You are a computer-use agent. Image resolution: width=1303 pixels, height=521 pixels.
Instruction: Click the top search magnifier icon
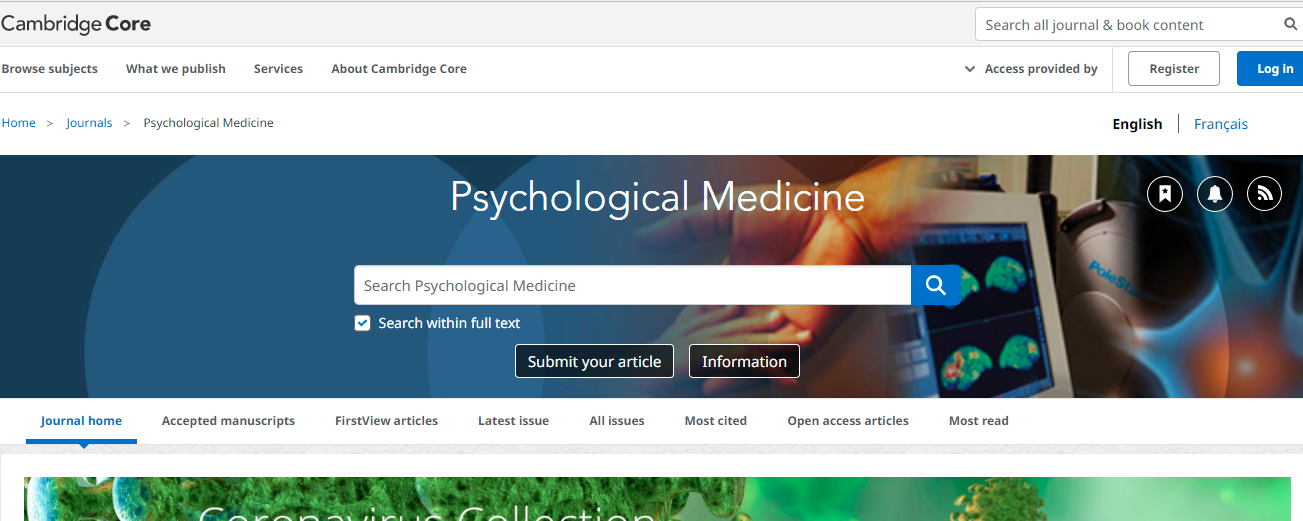(x=1290, y=25)
